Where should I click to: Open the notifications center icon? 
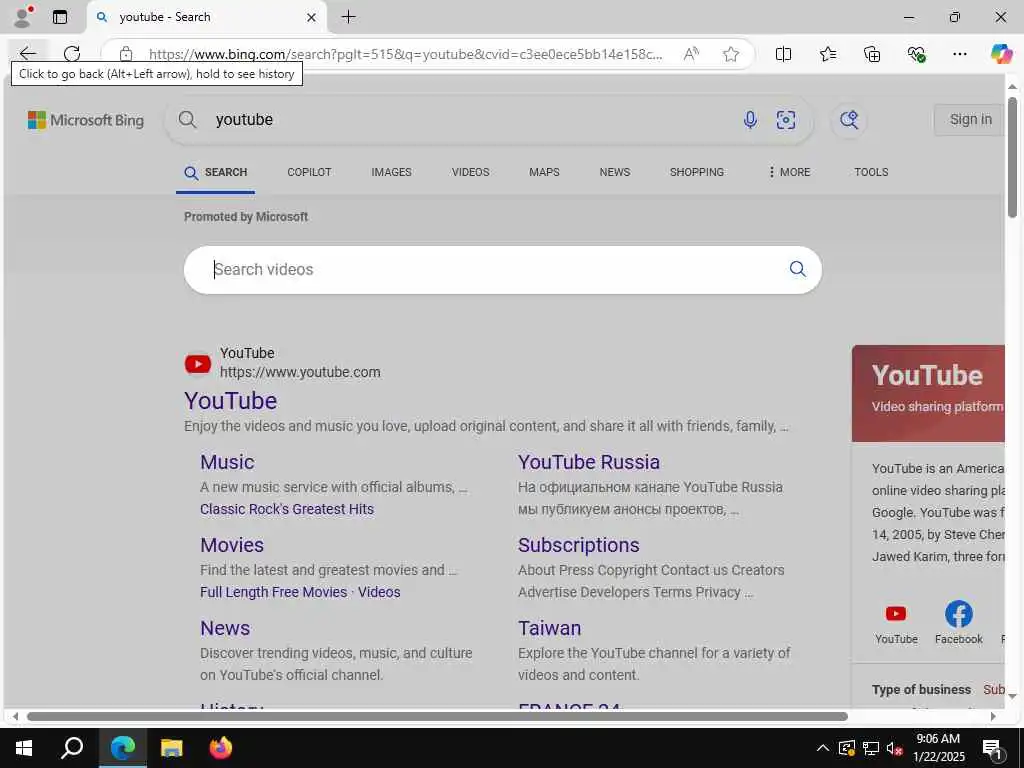tap(992, 749)
